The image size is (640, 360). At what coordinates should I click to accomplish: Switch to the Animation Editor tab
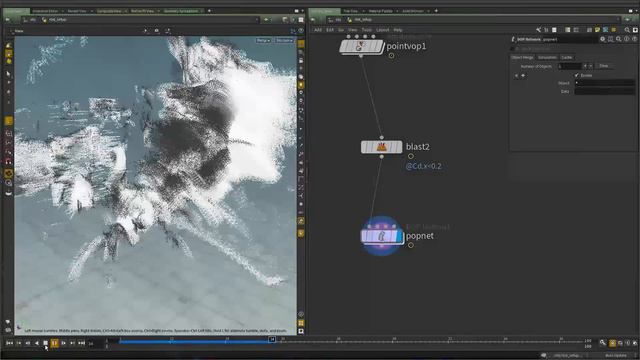tap(45, 11)
